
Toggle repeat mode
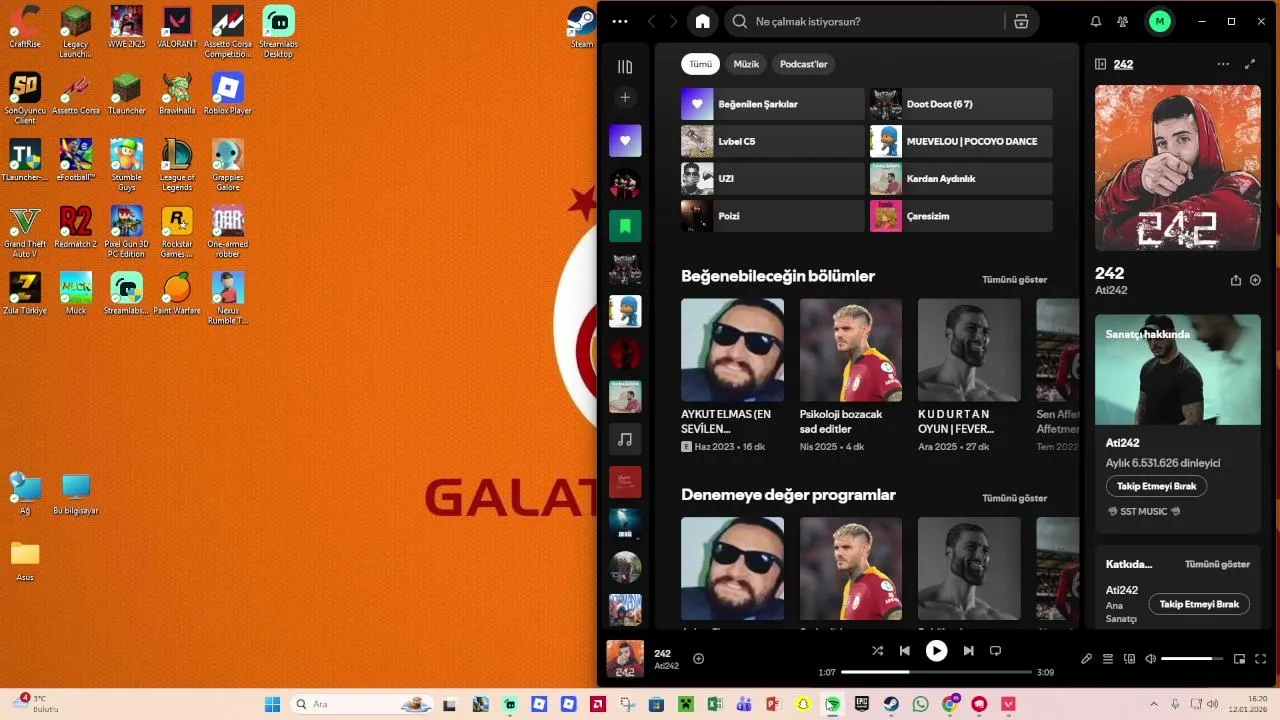[995, 651]
